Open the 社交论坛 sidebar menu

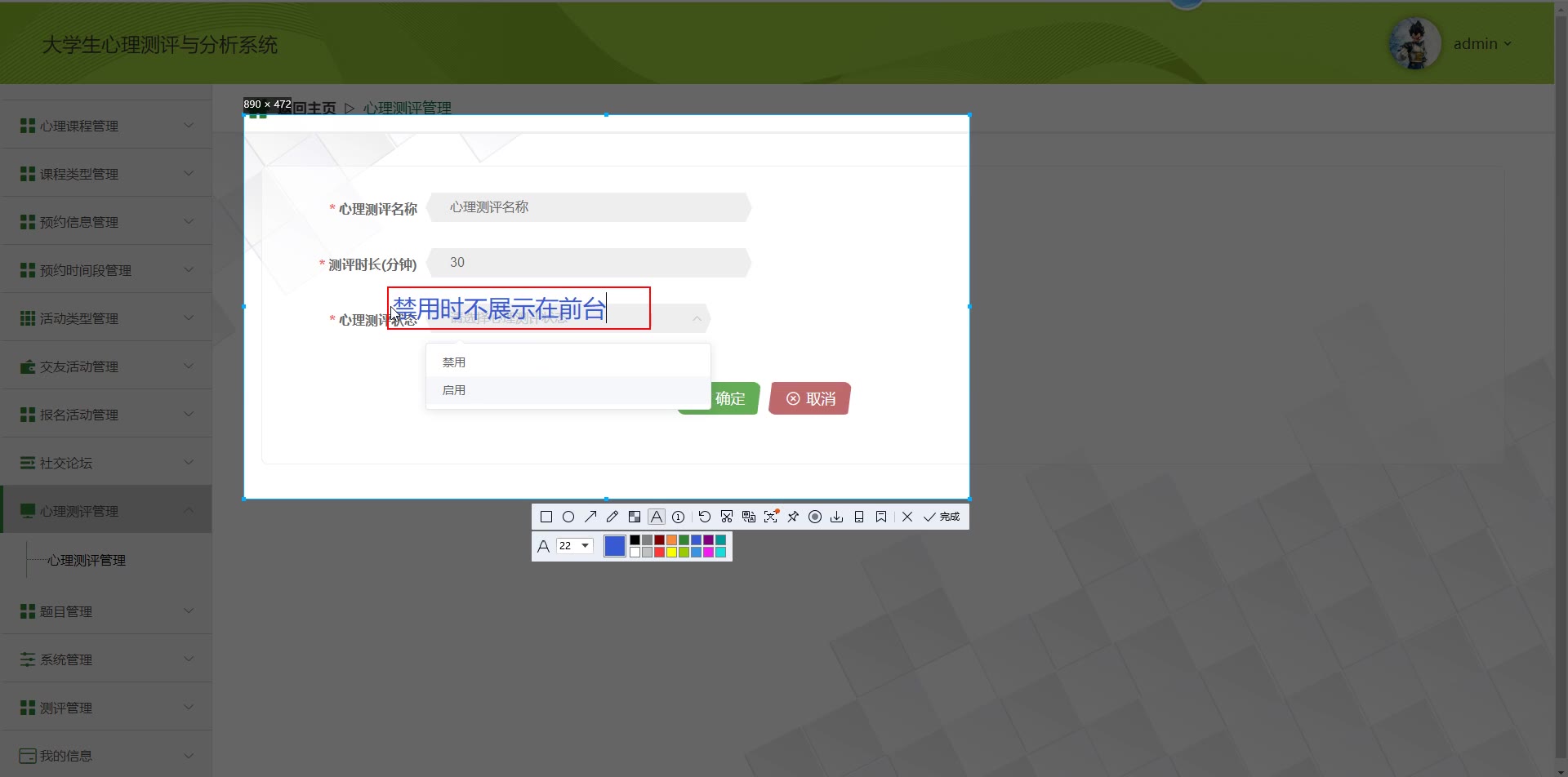tap(106, 463)
